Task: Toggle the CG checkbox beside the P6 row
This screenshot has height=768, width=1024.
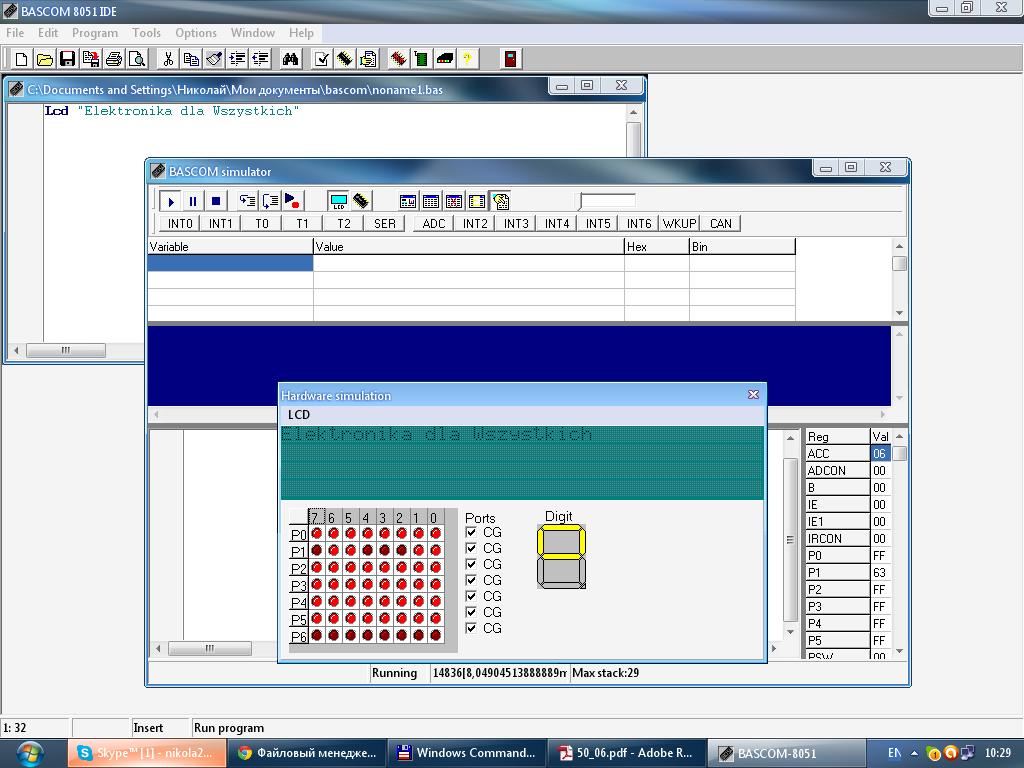Action: (x=471, y=628)
